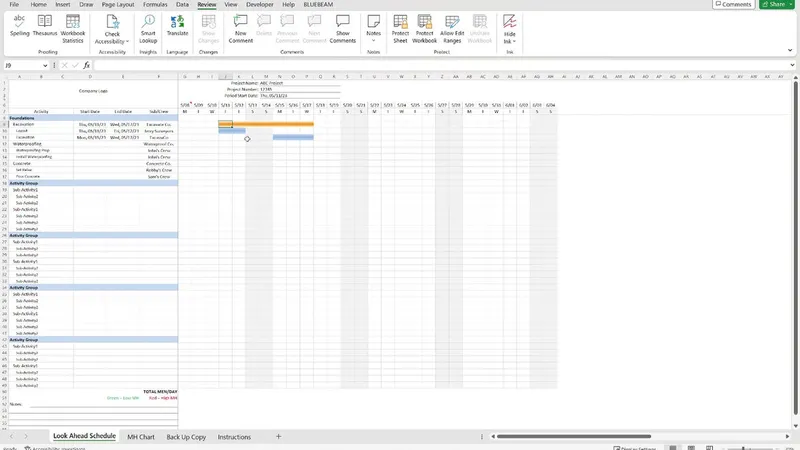The width and height of the screenshot is (800, 450).
Task: Click the orange Excavation Gantt bar
Action: (x=266, y=124)
